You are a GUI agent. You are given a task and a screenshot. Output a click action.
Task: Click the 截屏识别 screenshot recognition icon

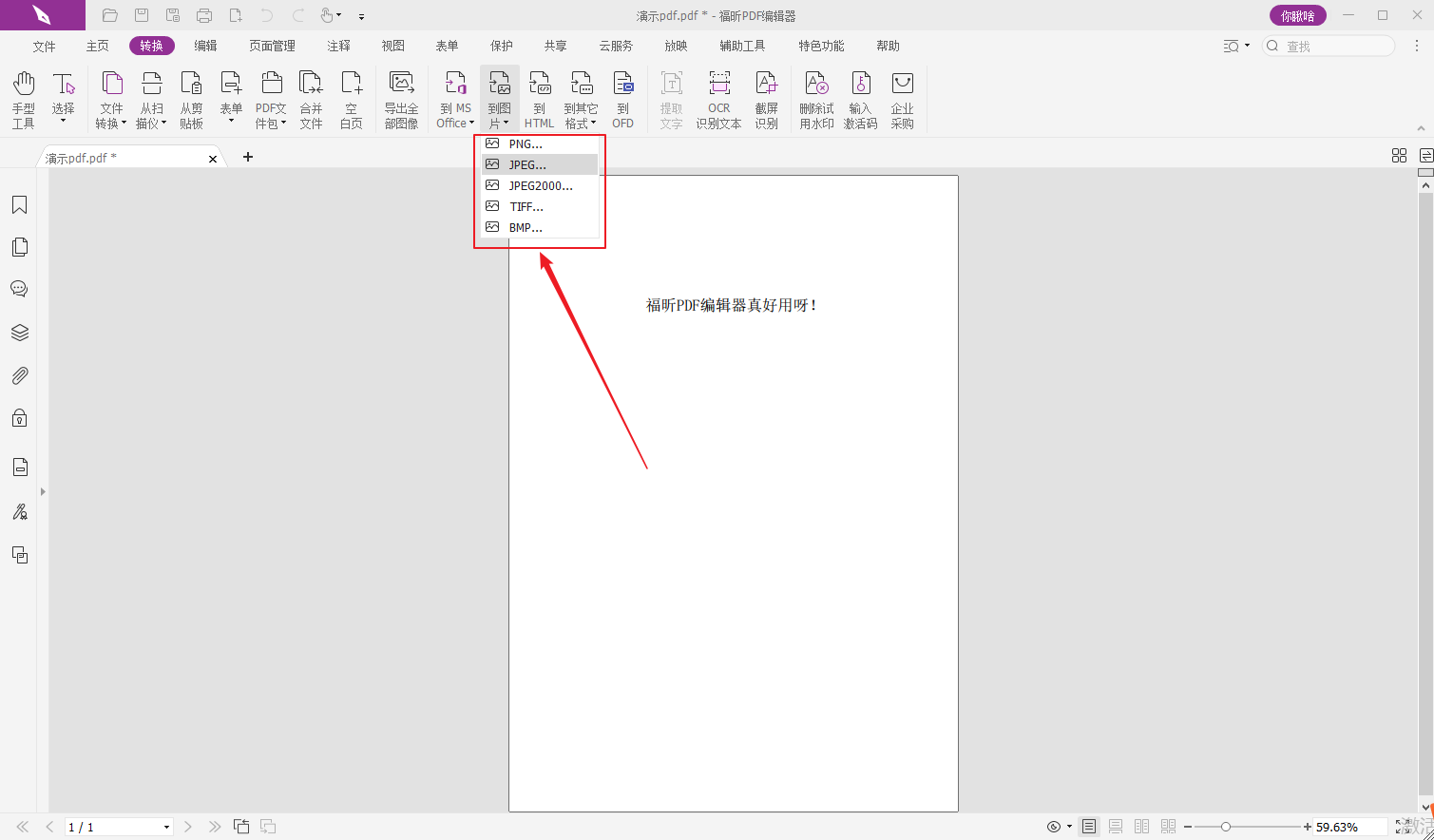766,99
